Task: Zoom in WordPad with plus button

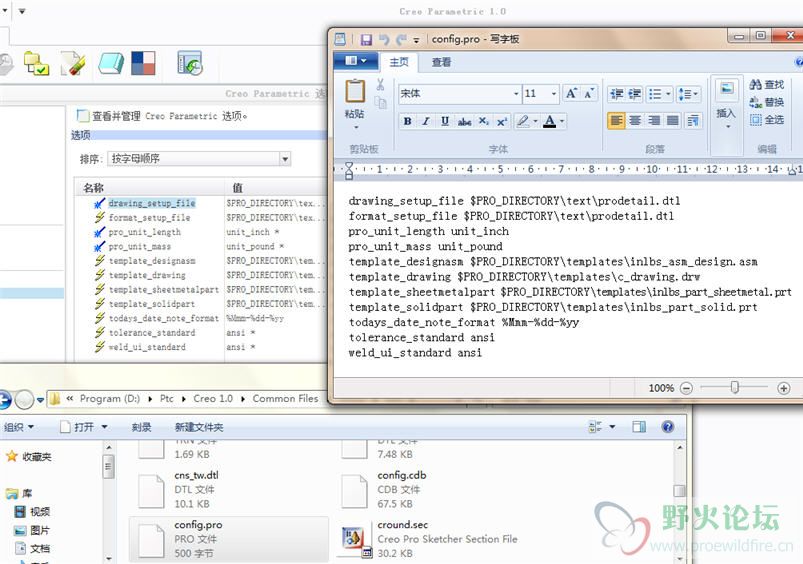Action: (x=784, y=388)
